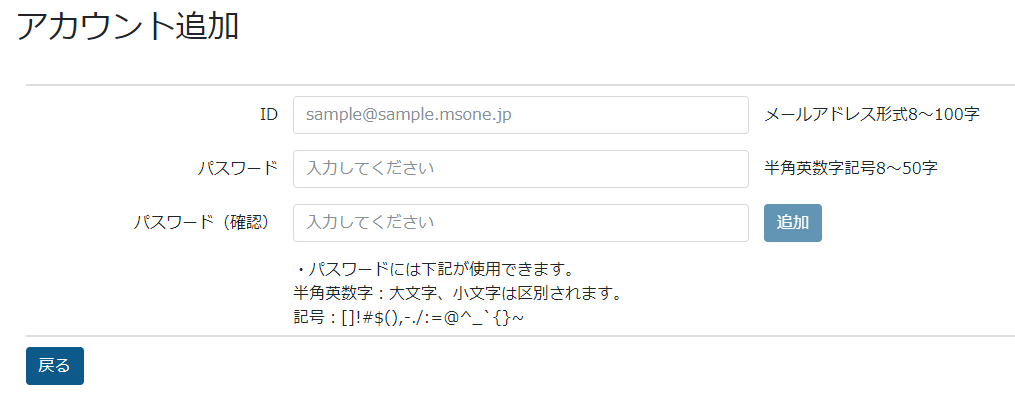Click the ID field label
The image size is (1015, 399).
pyautogui.click(x=269, y=115)
